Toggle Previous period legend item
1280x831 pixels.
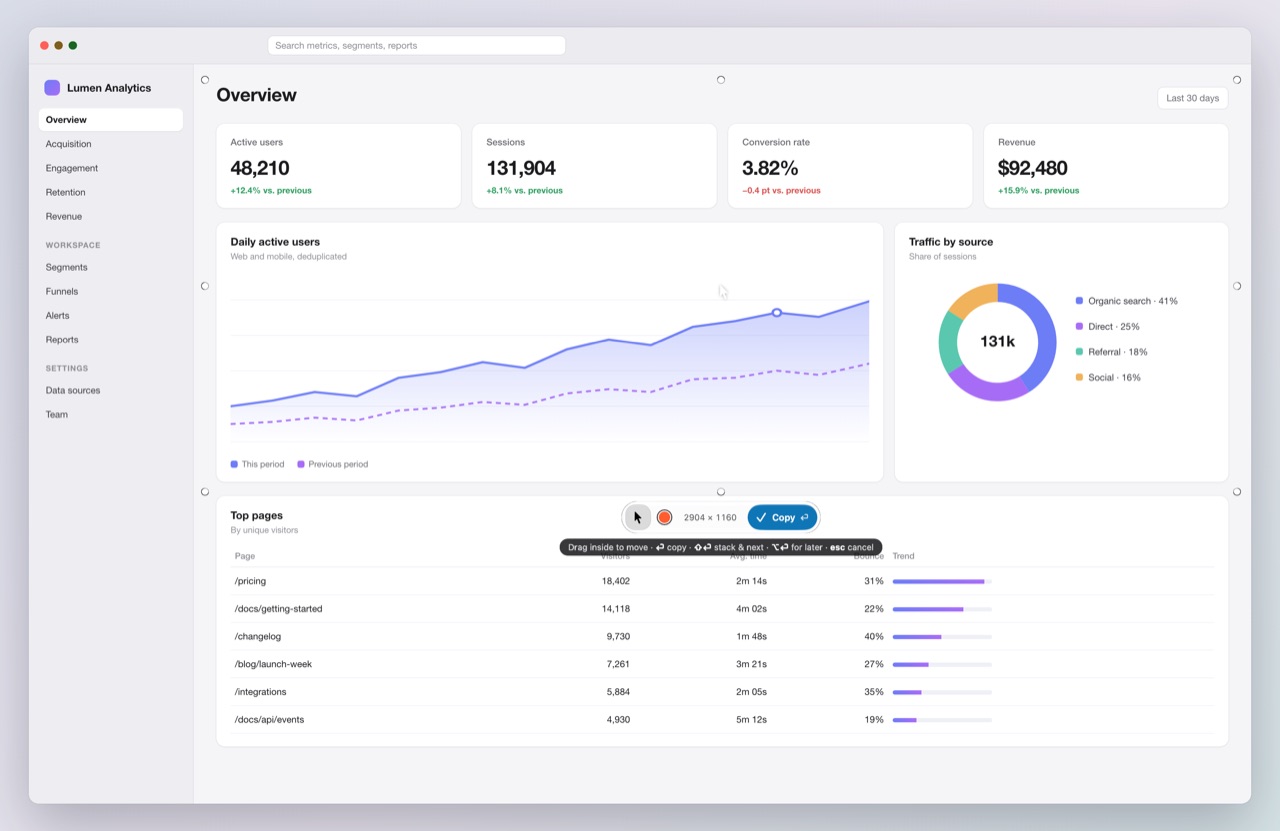coord(333,464)
